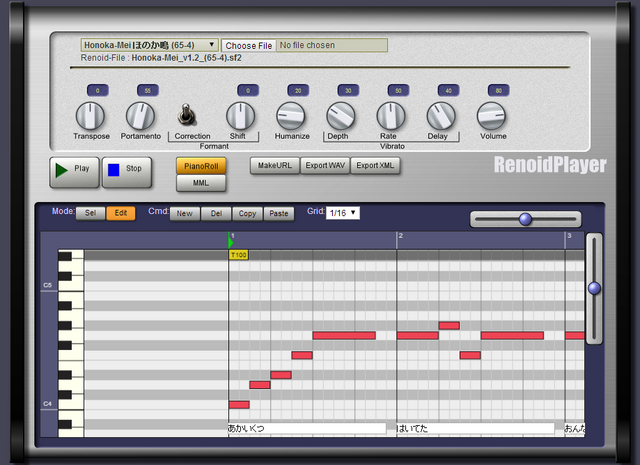Screen dimensions: 640x465
Task: Click the Copy command button
Action: pyautogui.click(x=247, y=214)
